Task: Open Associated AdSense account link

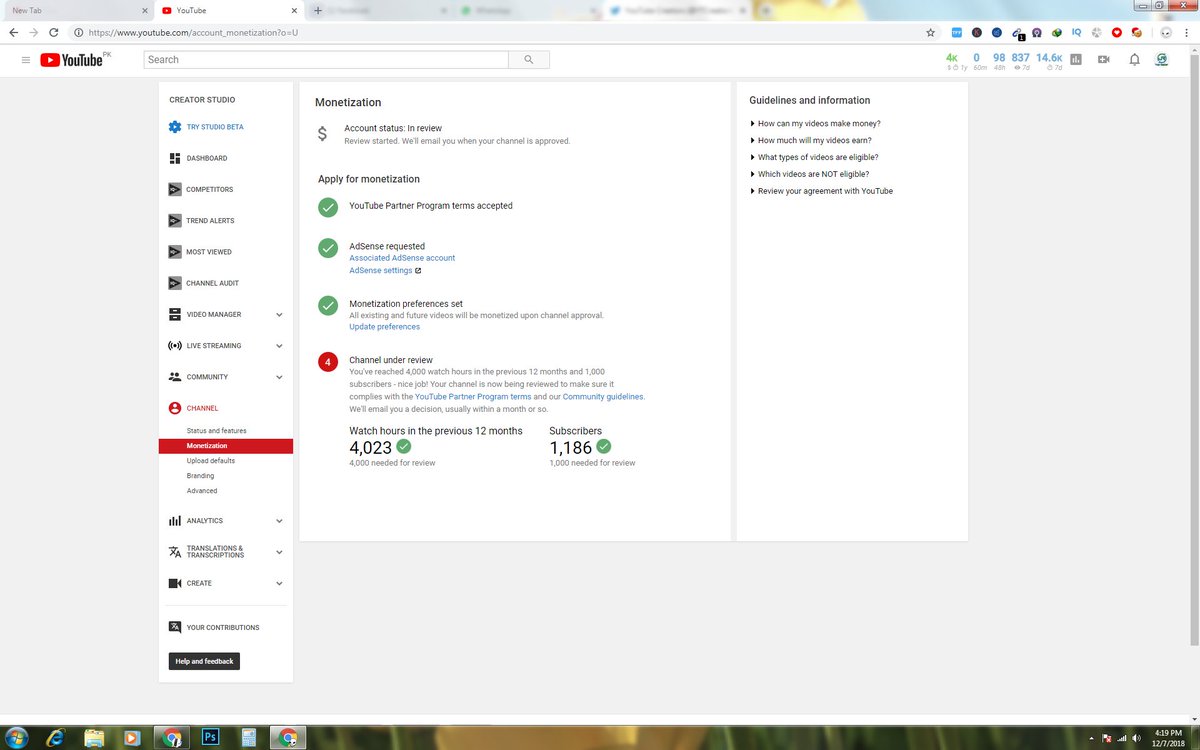Action: (402, 258)
